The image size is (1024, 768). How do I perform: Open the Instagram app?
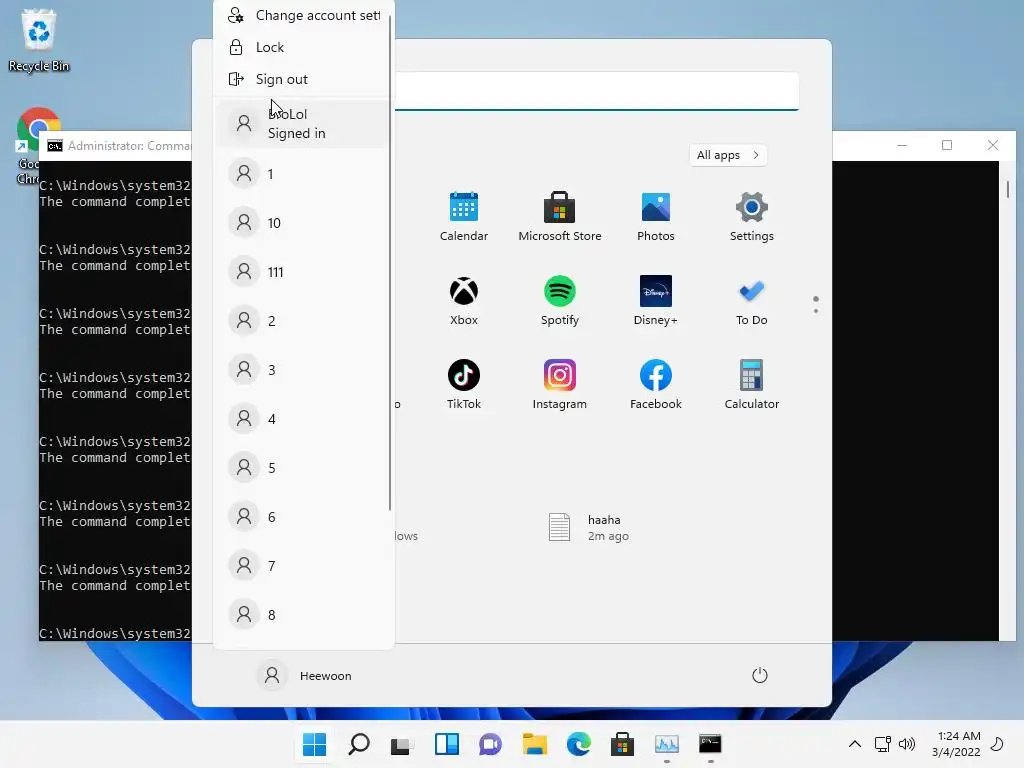[x=560, y=385]
